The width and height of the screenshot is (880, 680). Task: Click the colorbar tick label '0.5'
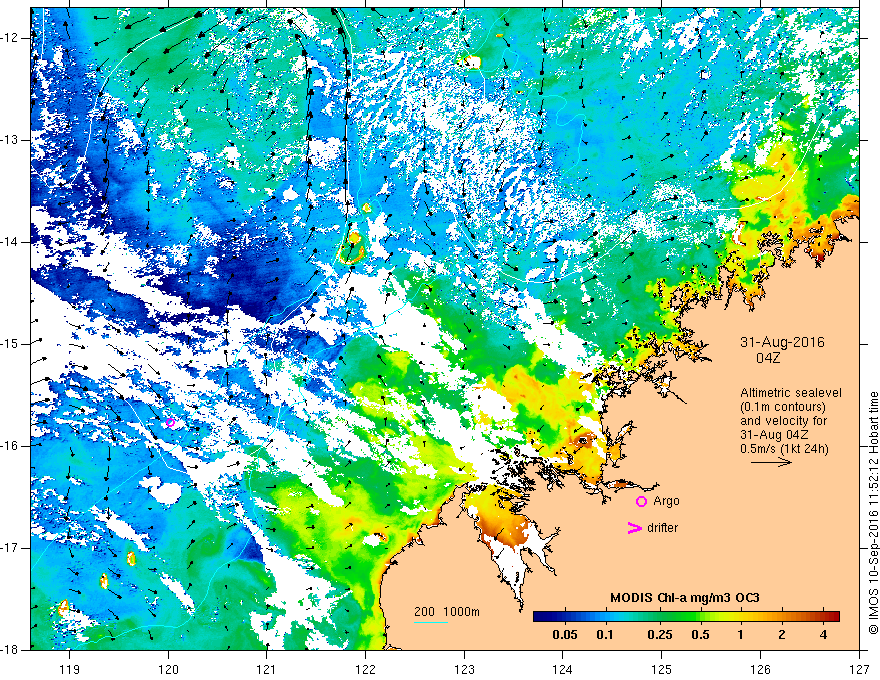point(700,635)
